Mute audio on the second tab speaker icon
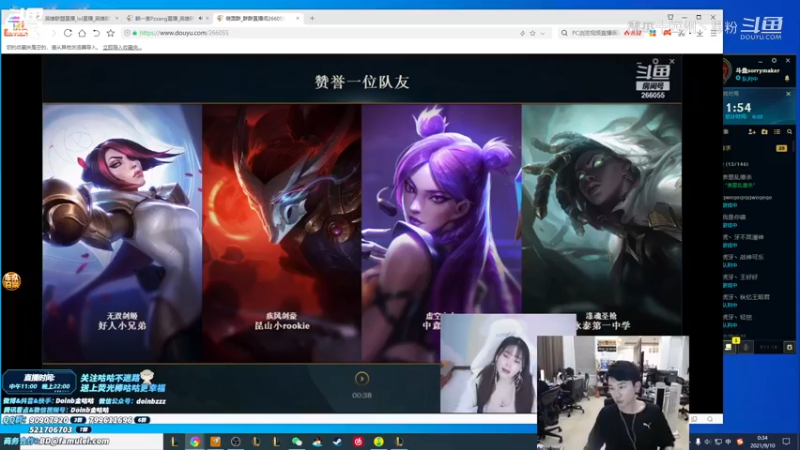The height and width of the screenshot is (450, 800). point(200,18)
